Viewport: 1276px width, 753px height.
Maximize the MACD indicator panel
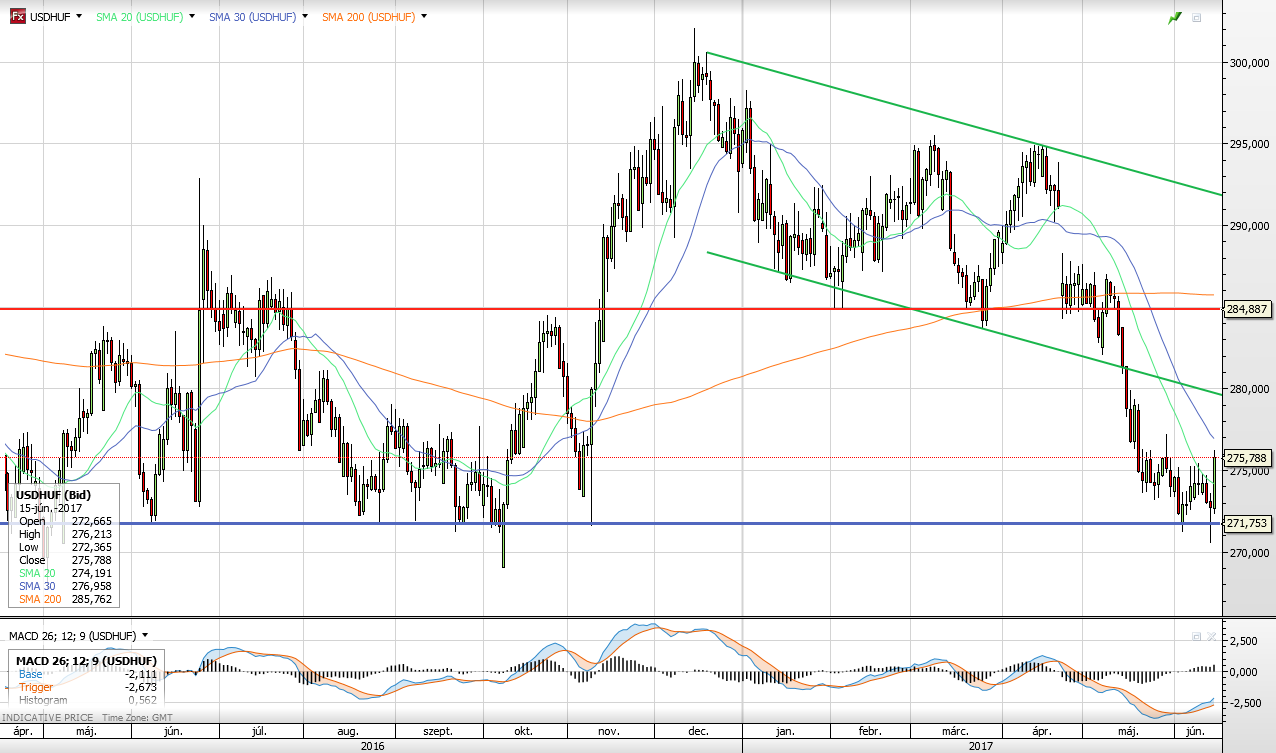coord(1196,636)
